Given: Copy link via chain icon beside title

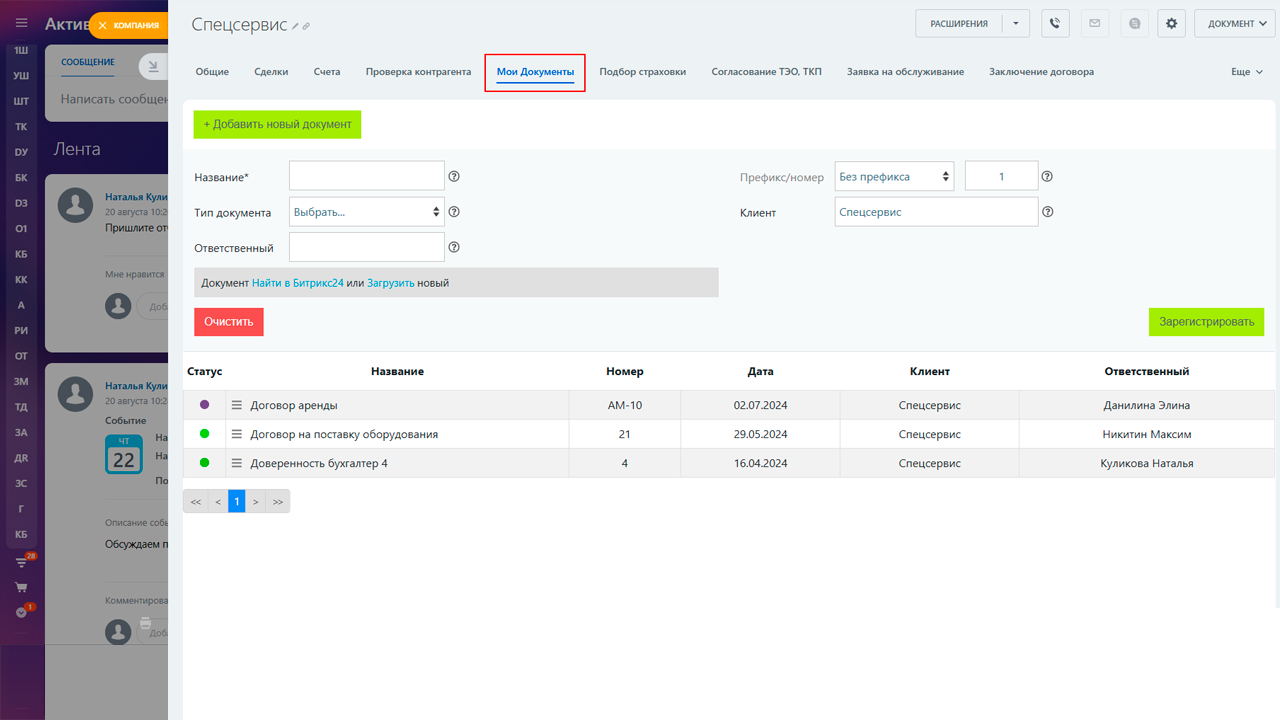Looking at the screenshot, I should pyautogui.click(x=307, y=26).
